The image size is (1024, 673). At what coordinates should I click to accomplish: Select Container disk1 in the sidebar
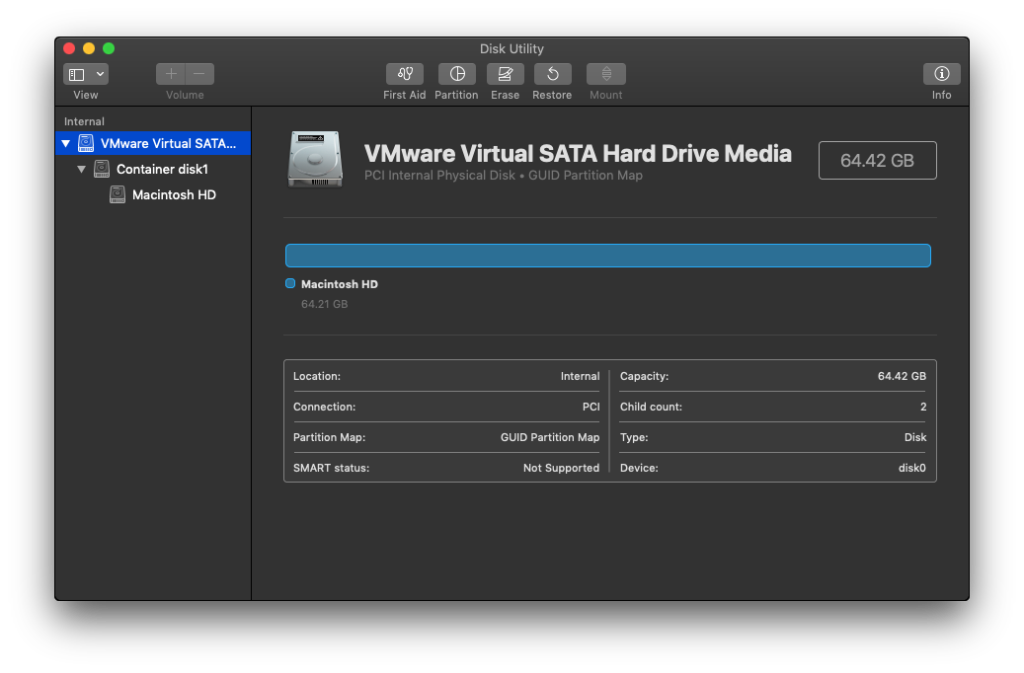pos(161,169)
